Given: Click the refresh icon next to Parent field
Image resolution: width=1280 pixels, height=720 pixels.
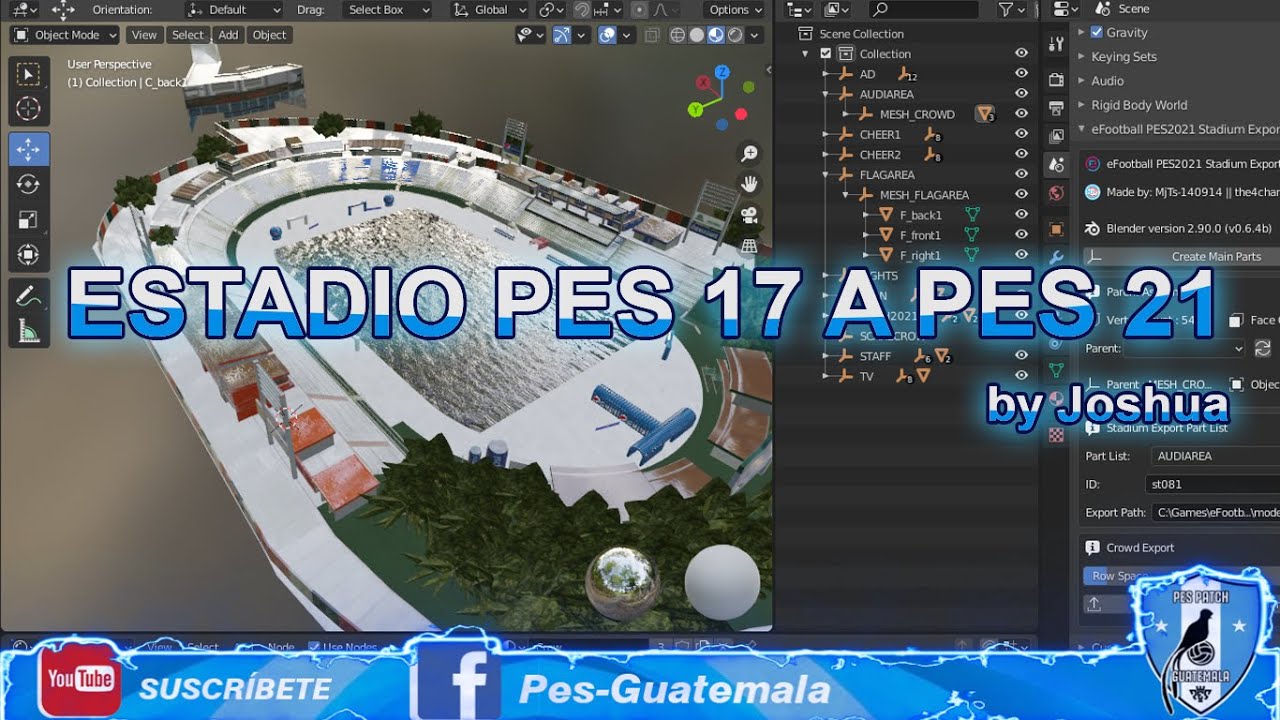Looking at the screenshot, I should click(x=1263, y=348).
